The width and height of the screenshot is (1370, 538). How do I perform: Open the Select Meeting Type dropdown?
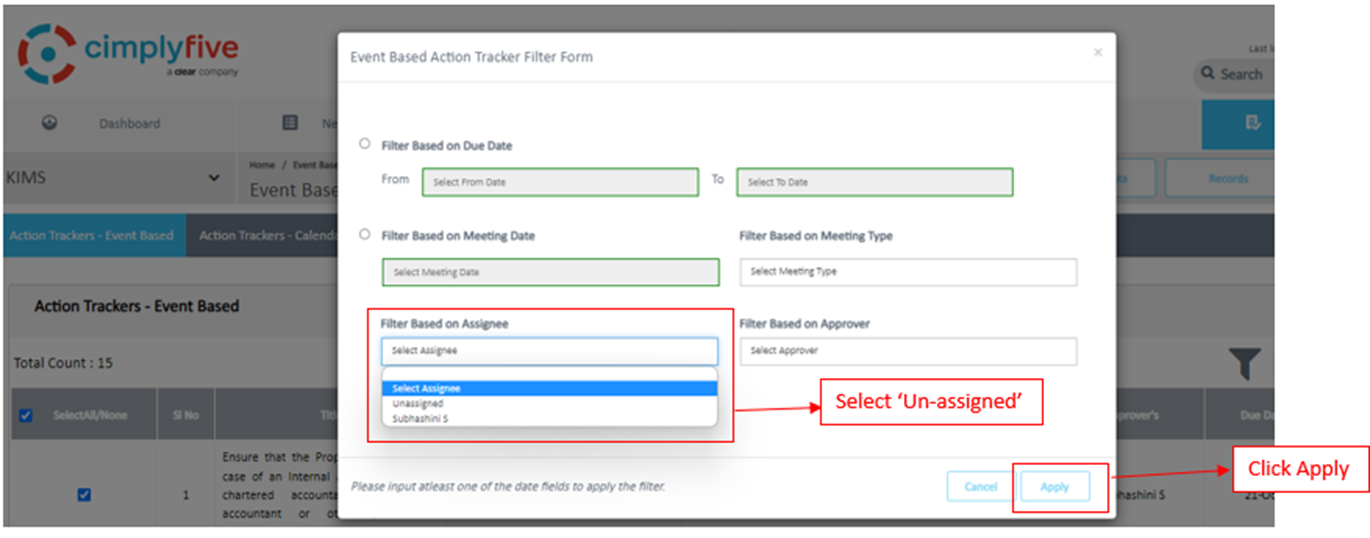pyautogui.click(x=908, y=272)
